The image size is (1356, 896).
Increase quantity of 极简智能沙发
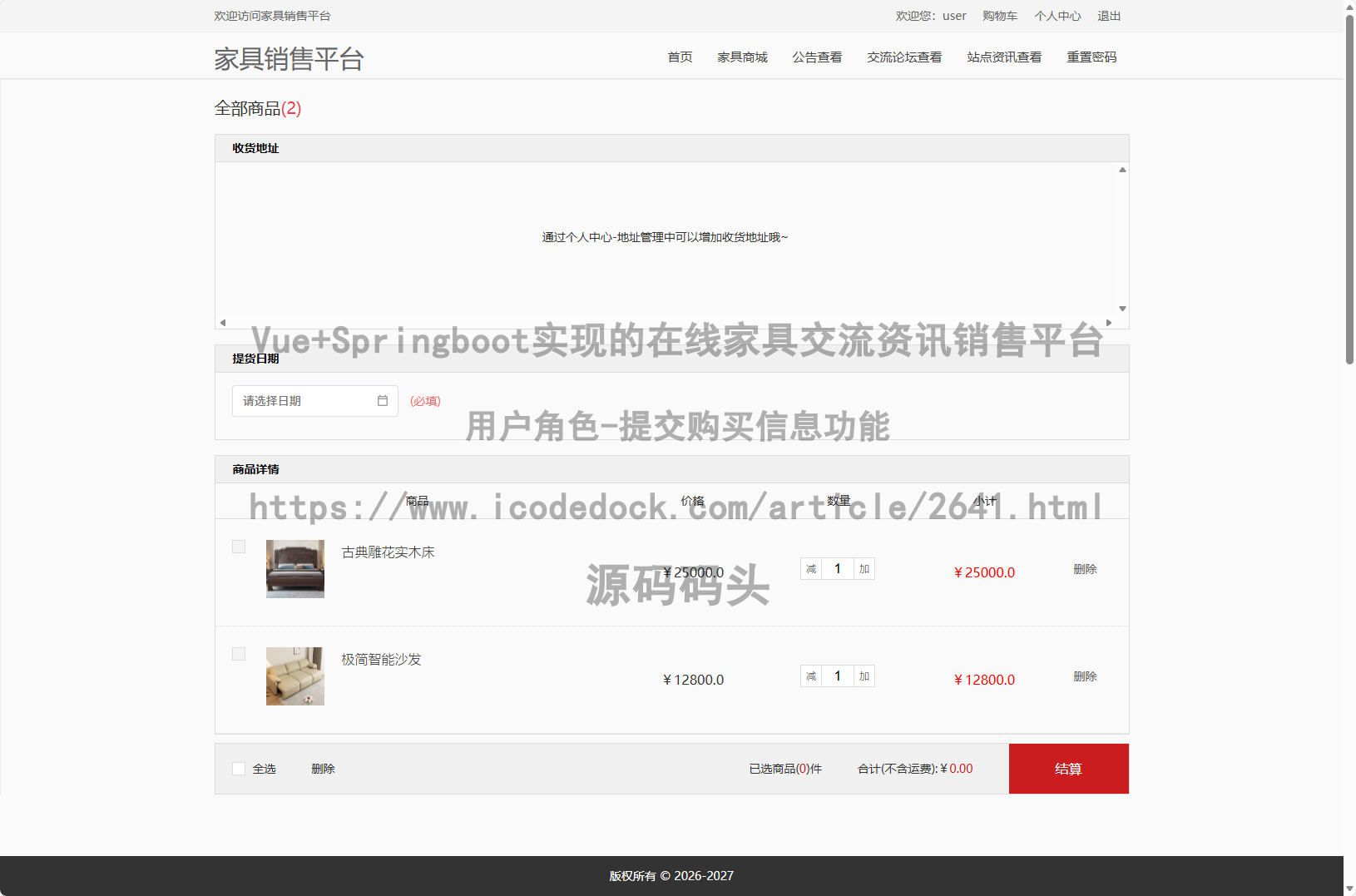coord(864,676)
